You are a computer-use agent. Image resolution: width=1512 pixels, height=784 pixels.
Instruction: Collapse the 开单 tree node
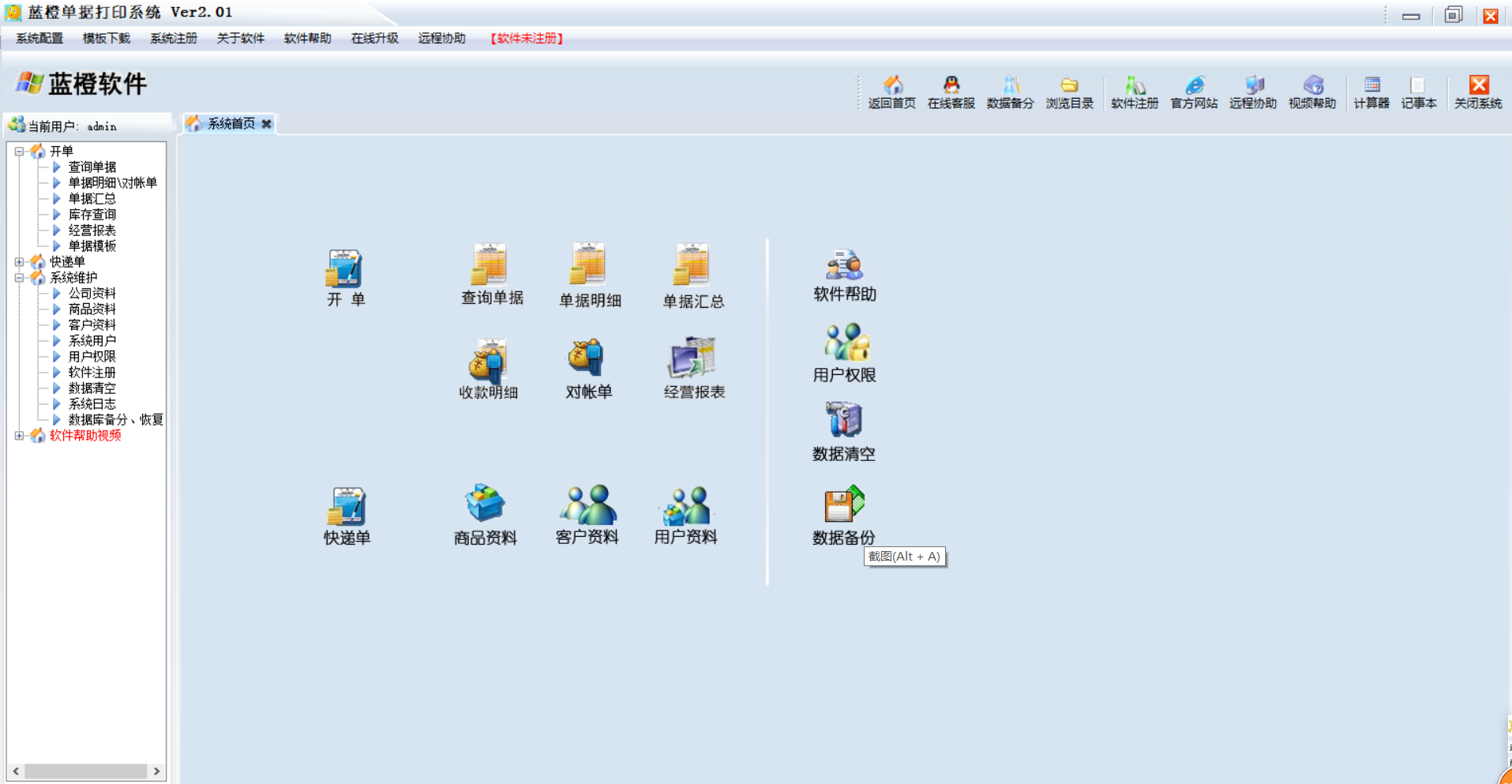pyautogui.click(x=19, y=151)
